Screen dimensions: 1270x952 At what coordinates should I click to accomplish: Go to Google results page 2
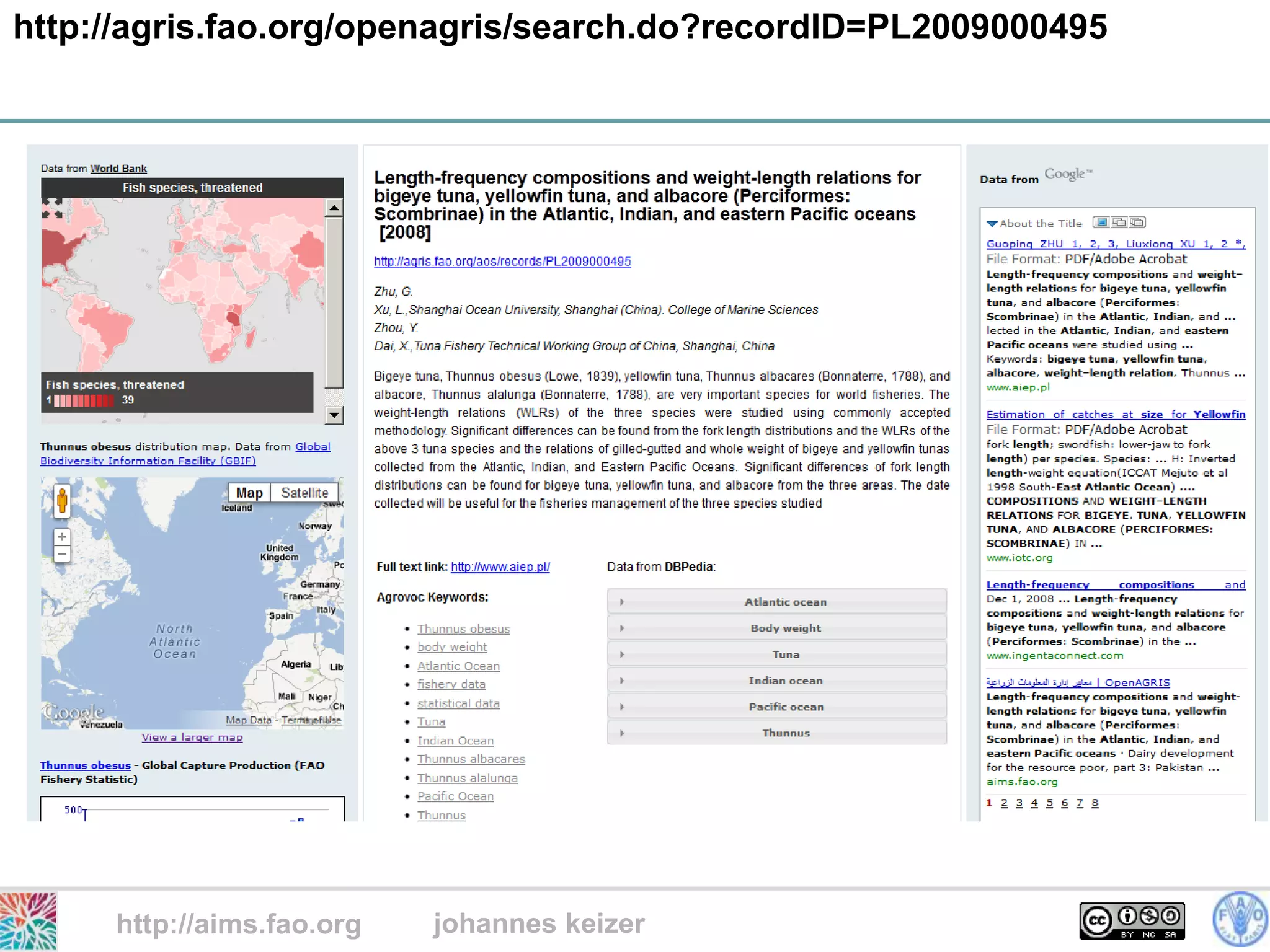pyautogui.click(x=1004, y=803)
